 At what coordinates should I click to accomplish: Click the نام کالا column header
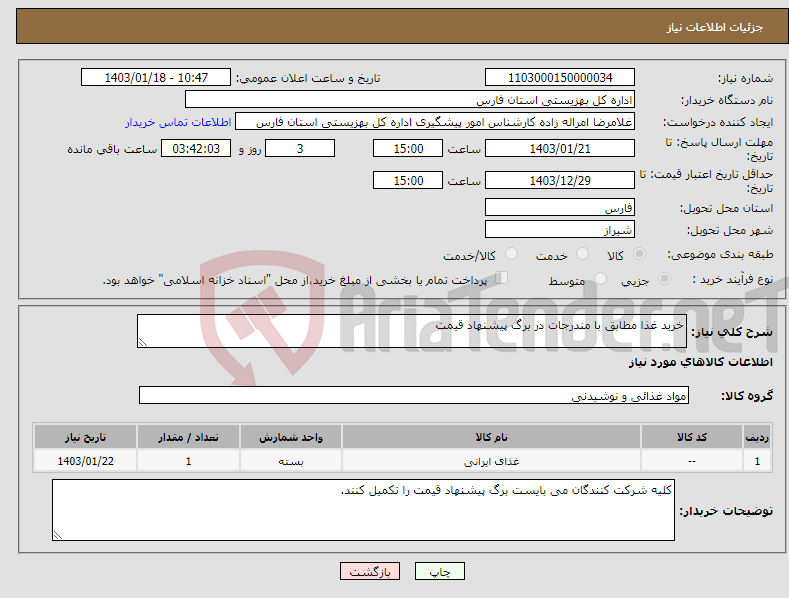492,437
